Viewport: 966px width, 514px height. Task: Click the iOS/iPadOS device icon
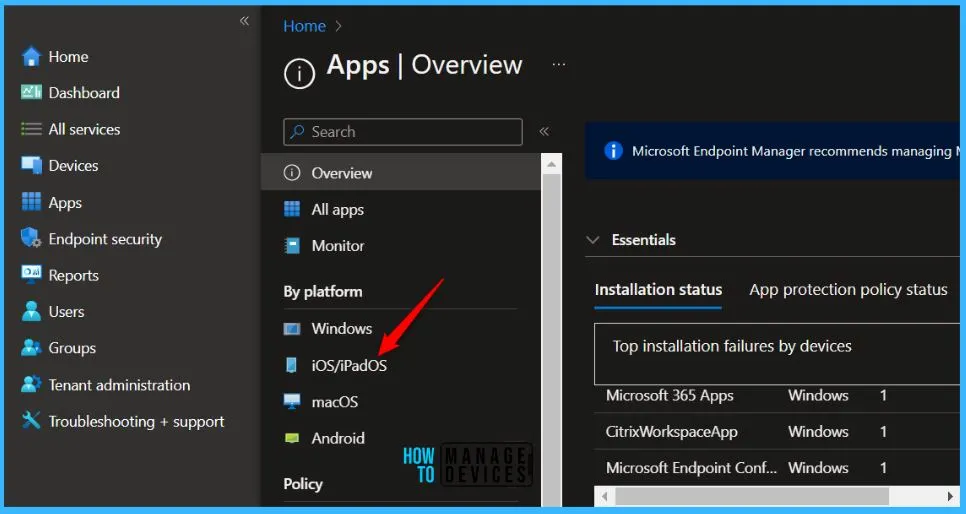pyautogui.click(x=291, y=365)
